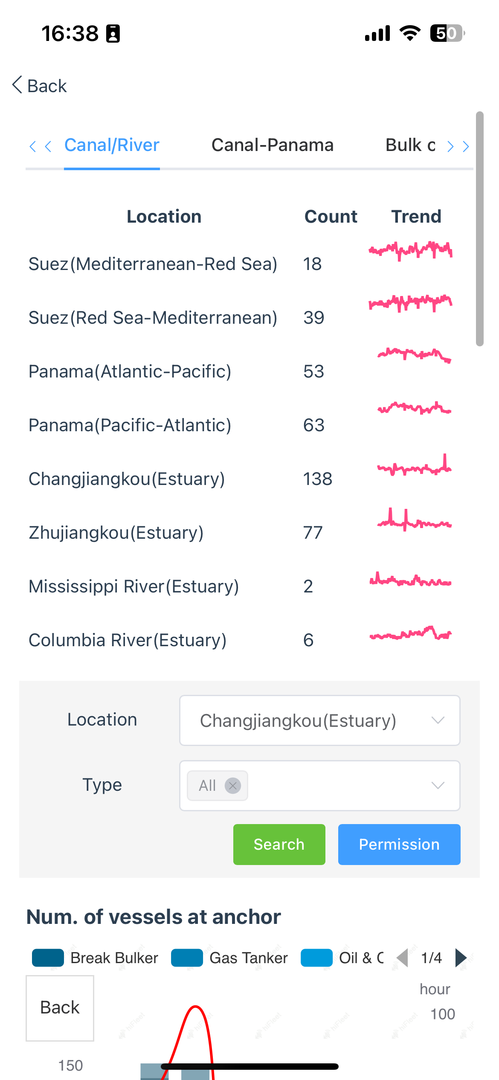Go to previous legend page arrow

coord(403,957)
